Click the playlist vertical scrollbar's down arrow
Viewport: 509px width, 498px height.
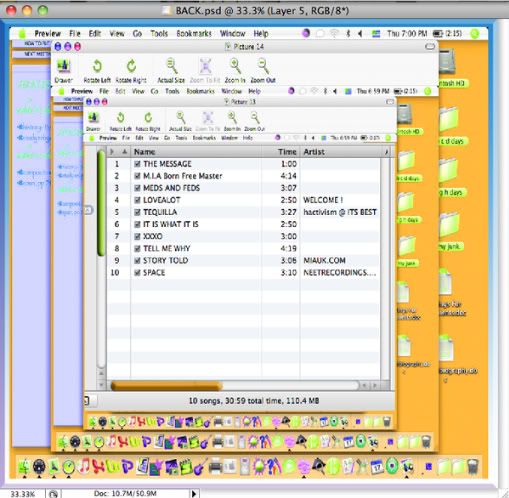tap(101, 385)
